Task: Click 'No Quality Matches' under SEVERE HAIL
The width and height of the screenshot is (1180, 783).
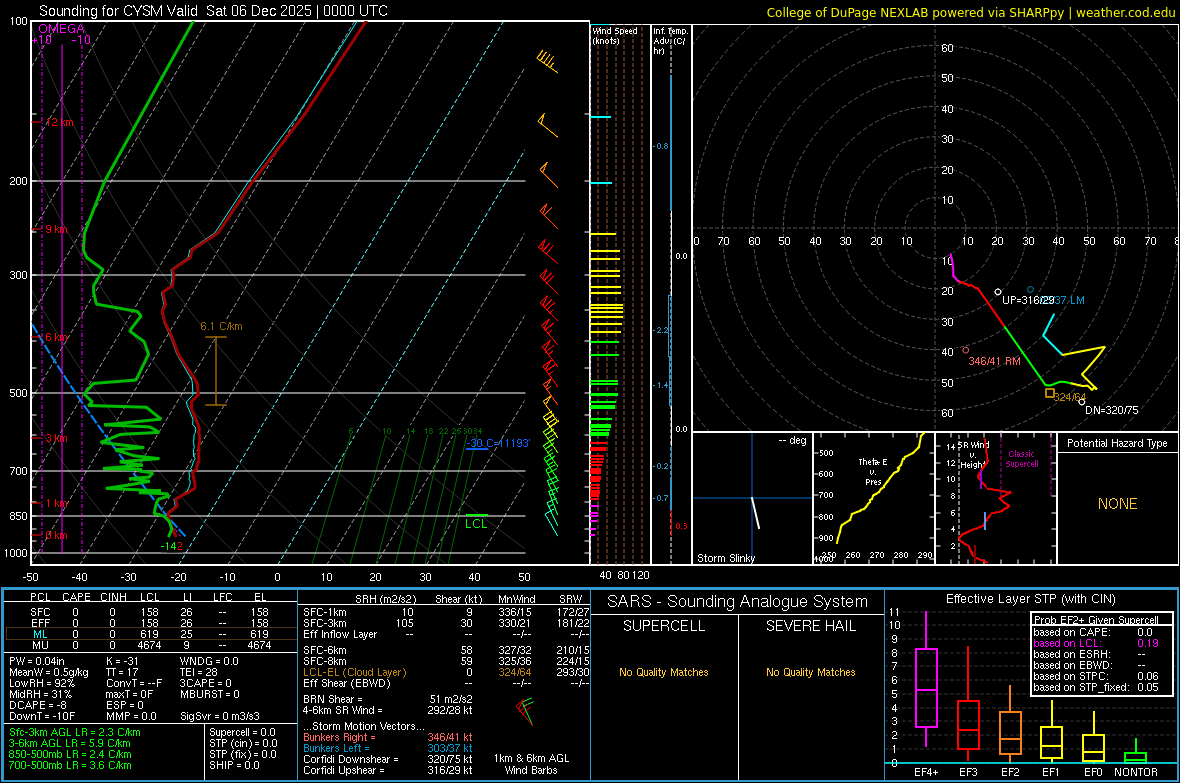Action: (x=810, y=672)
